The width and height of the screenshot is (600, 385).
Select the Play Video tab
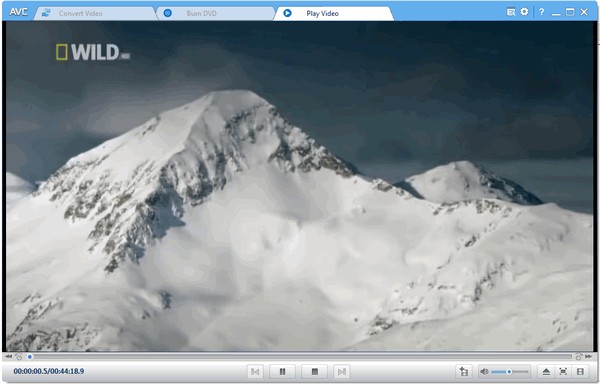334,13
